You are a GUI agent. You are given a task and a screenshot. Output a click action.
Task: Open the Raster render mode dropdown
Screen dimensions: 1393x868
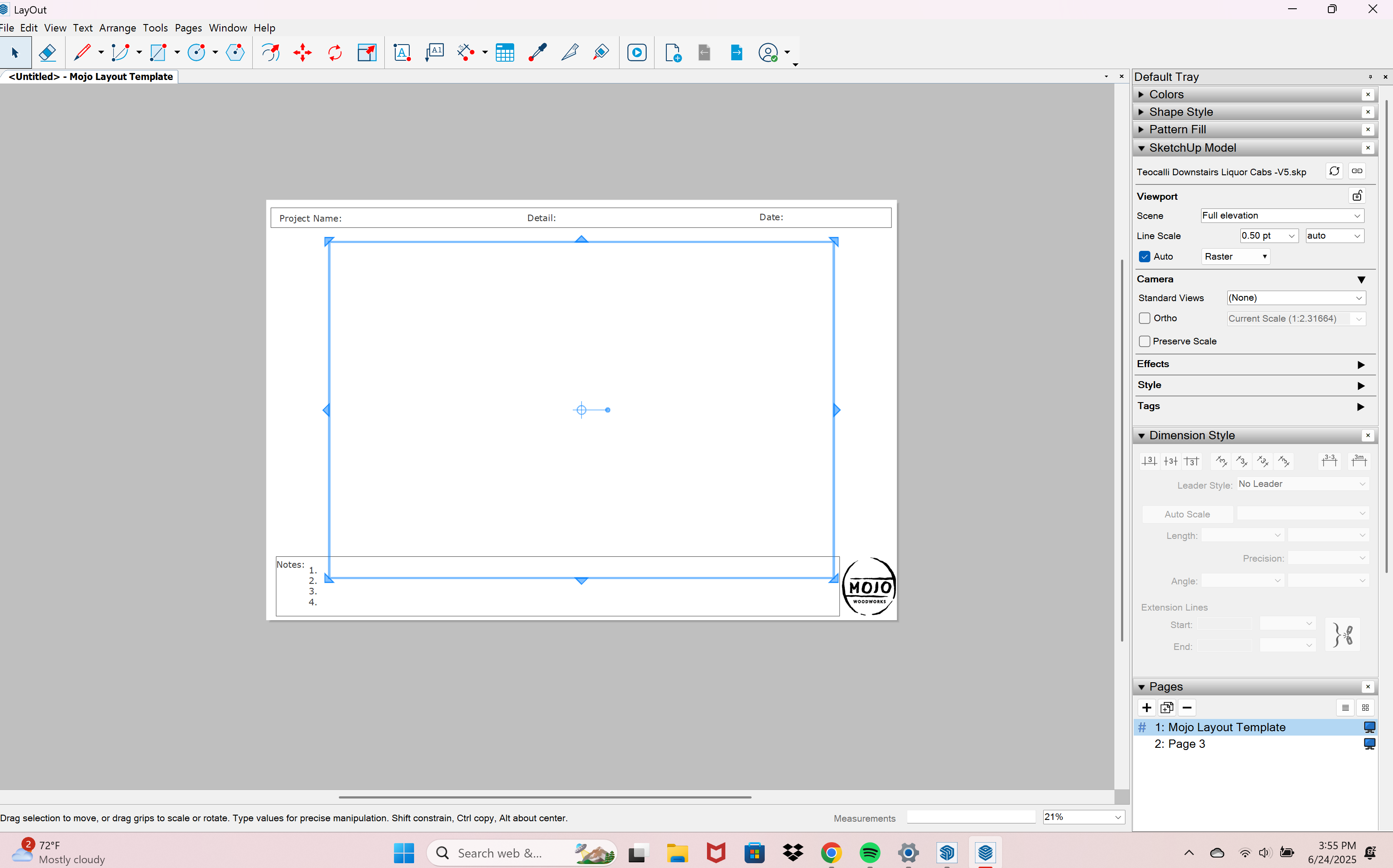(x=1236, y=257)
